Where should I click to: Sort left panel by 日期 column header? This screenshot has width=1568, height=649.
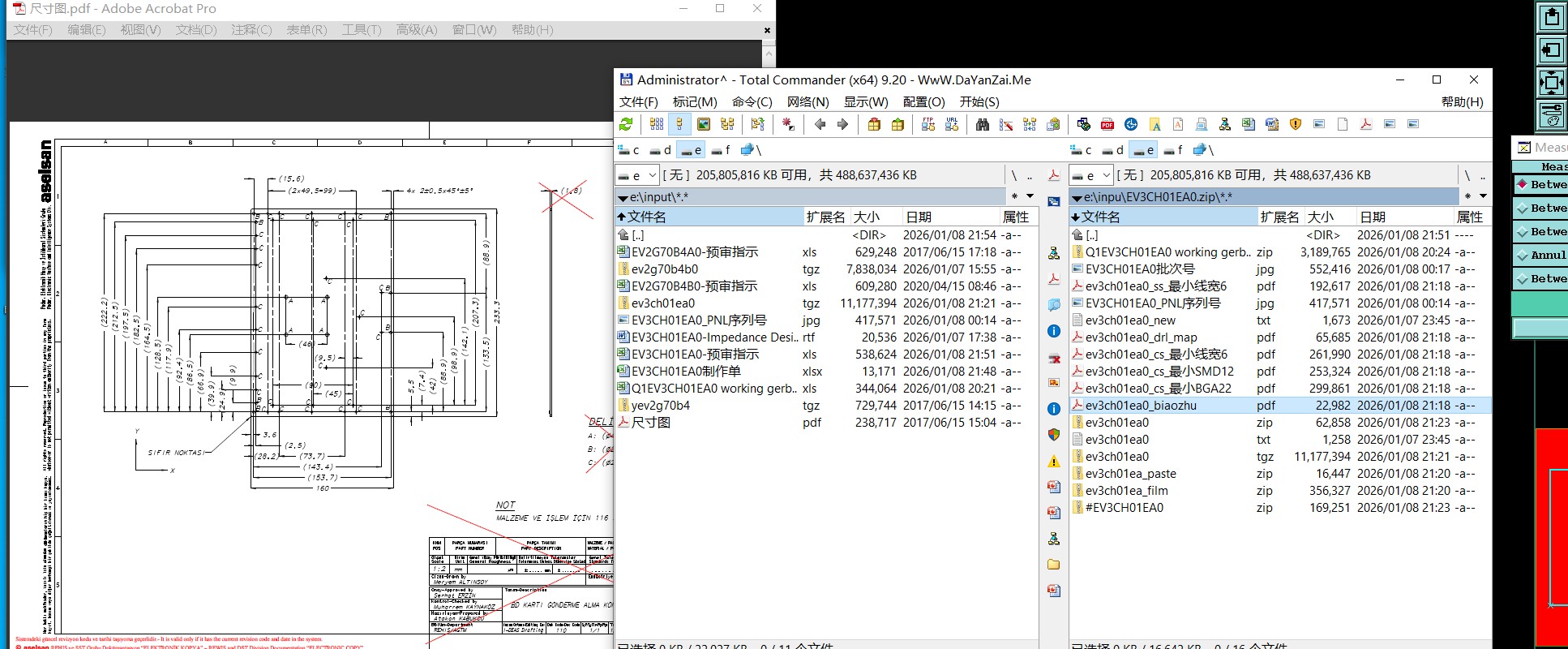pyautogui.click(x=919, y=217)
